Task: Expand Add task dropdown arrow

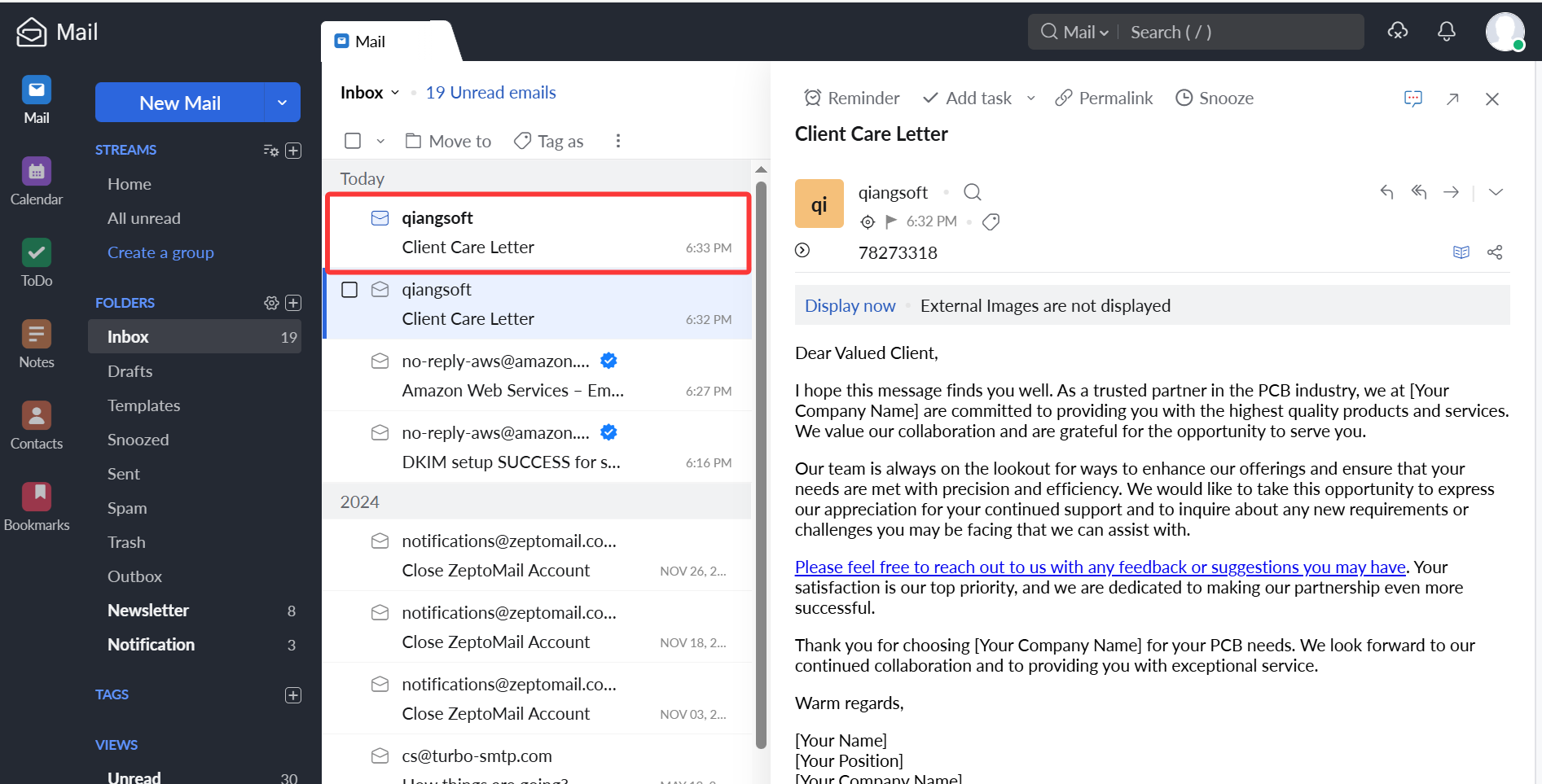Action: click(1031, 99)
